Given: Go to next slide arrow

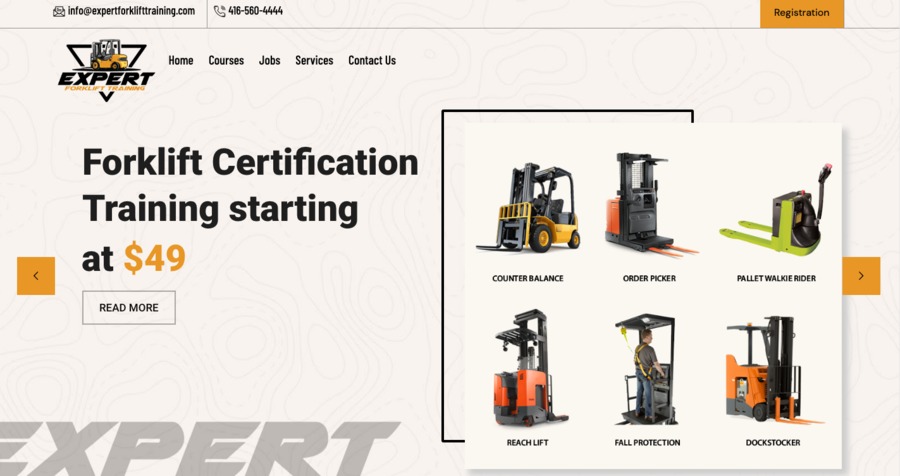Looking at the screenshot, I should 861,276.
